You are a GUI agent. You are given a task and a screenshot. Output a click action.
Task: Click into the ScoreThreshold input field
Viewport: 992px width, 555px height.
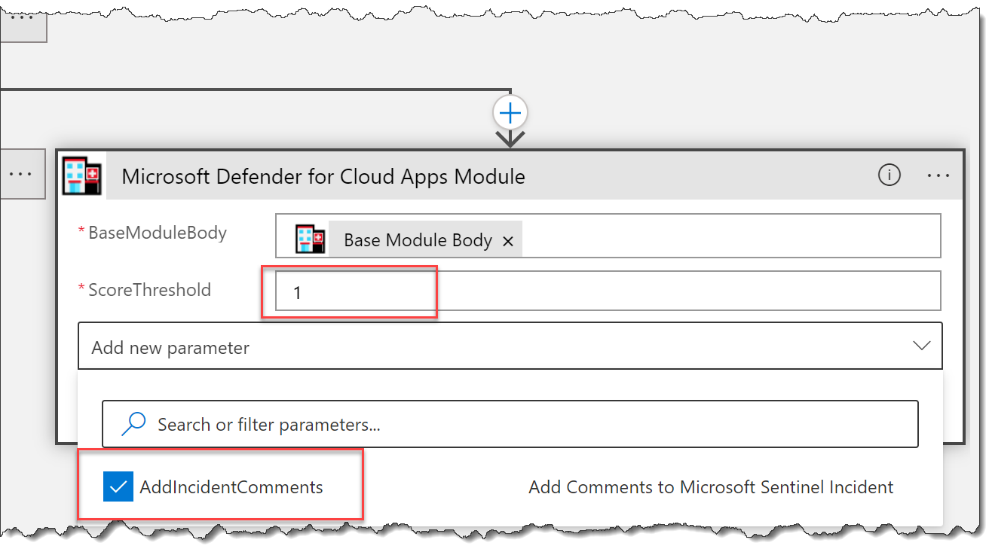tap(608, 291)
